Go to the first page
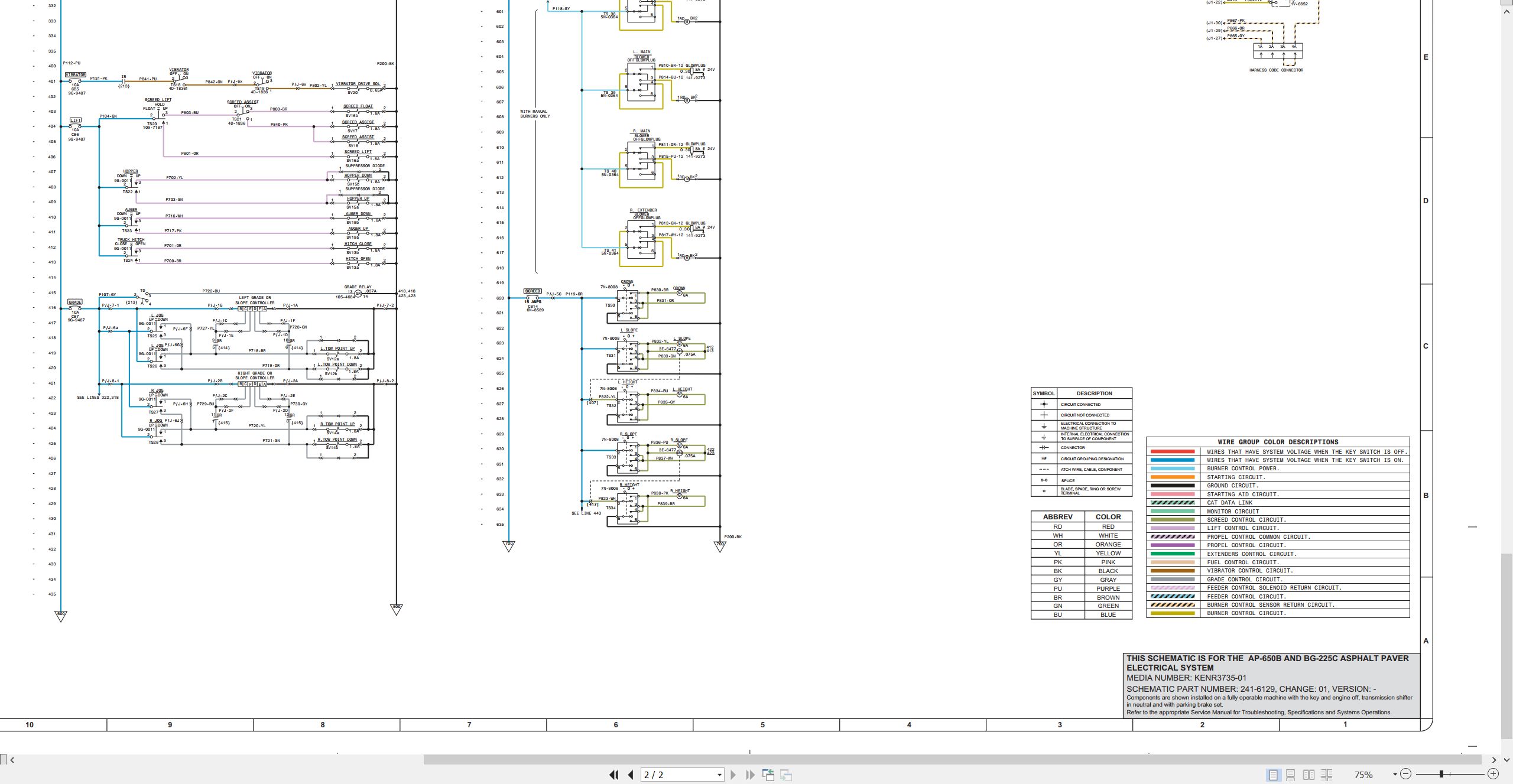1513x784 pixels. click(x=613, y=775)
